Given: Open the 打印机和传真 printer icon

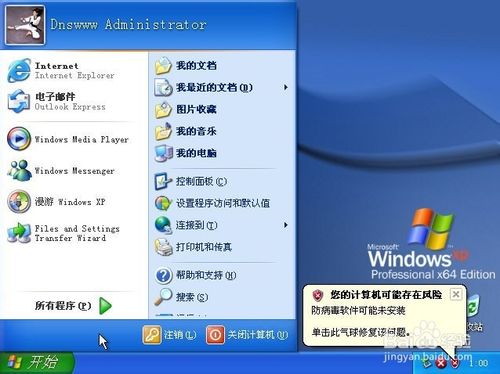Looking at the screenshot, I should click(163, 247).
